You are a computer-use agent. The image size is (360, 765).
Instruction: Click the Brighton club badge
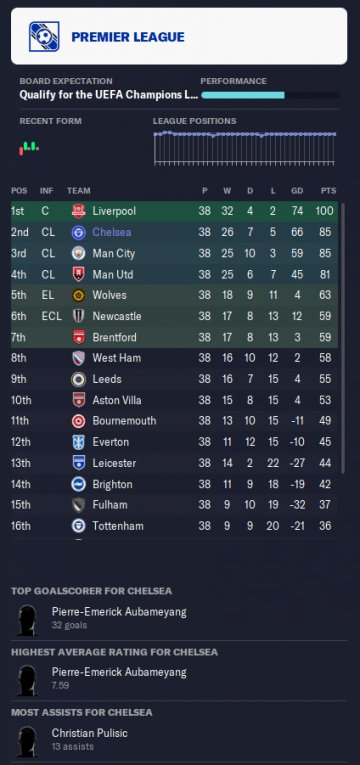[x=78, y=484]
